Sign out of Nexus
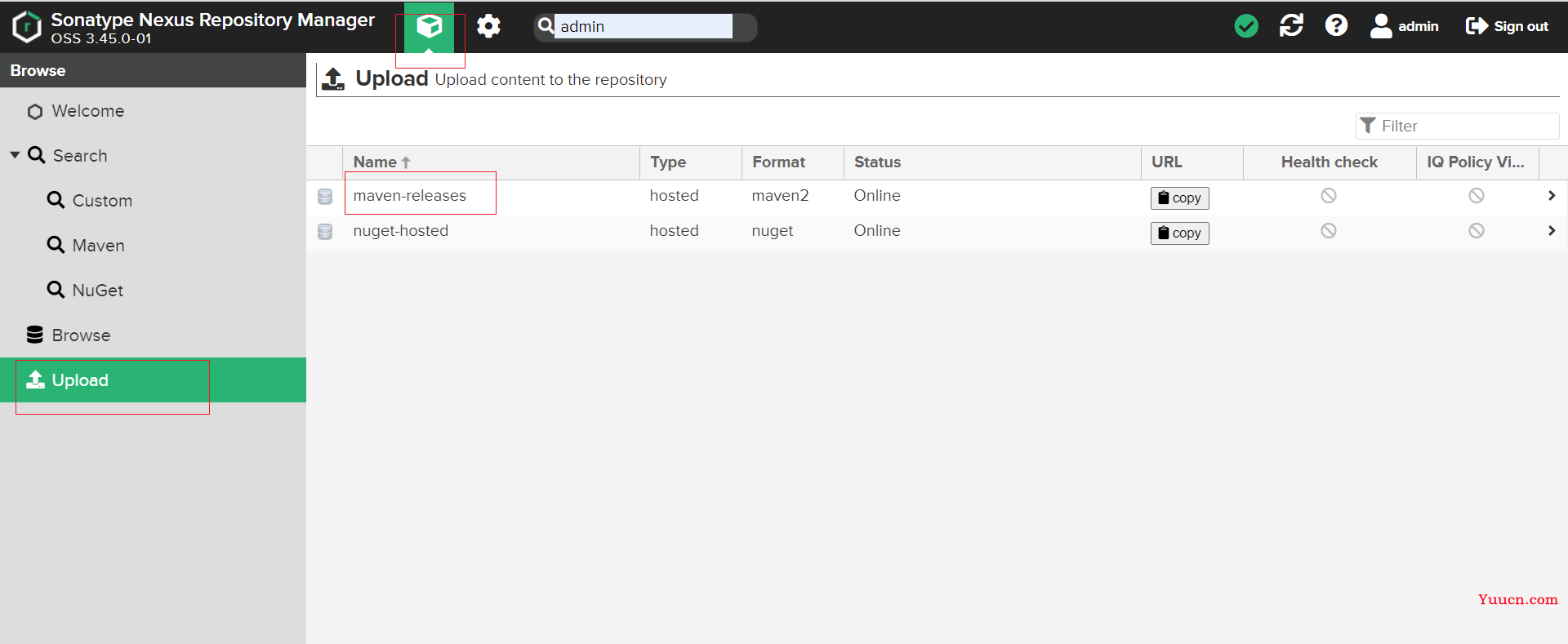This screenshot has width=1568, height=644. click(1507, 26)
